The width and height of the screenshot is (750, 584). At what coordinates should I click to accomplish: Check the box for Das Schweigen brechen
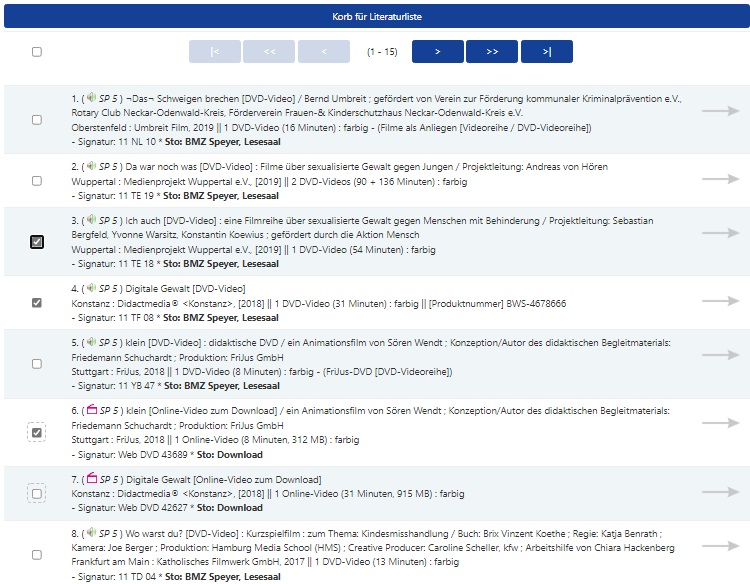pyautogui.click(x=37, y=120)
